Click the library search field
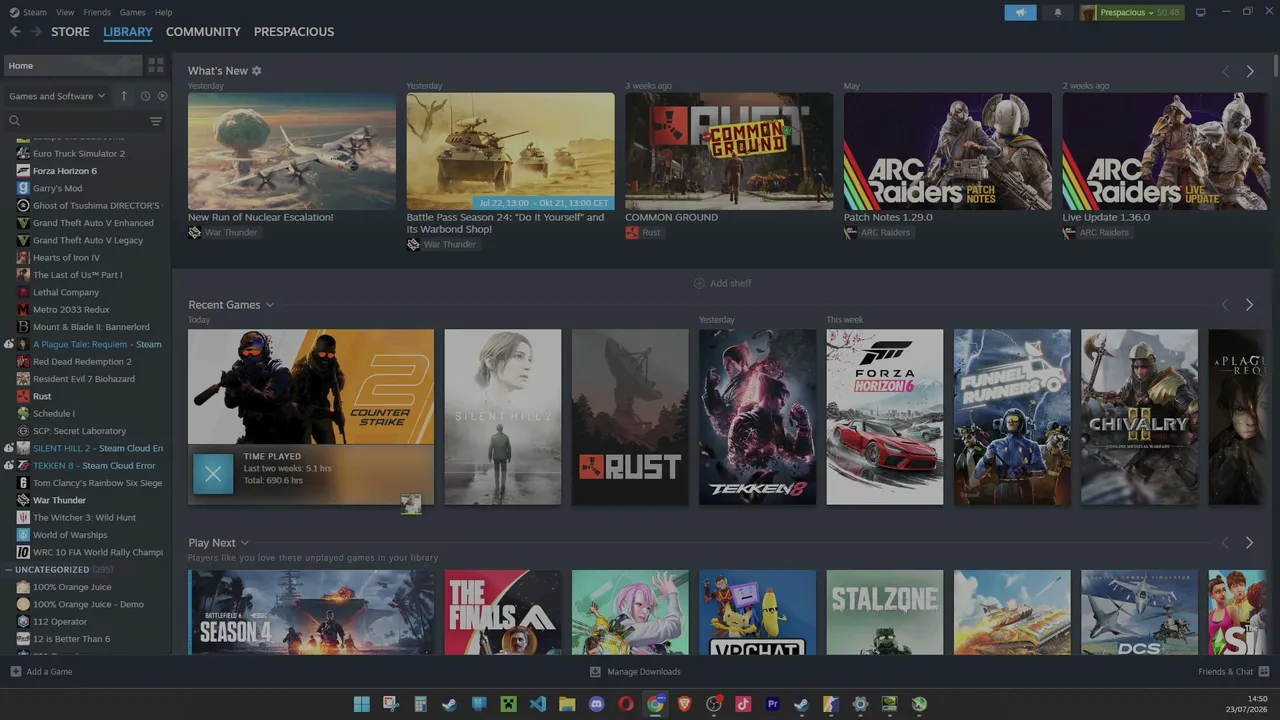 [x=78, y=121]
